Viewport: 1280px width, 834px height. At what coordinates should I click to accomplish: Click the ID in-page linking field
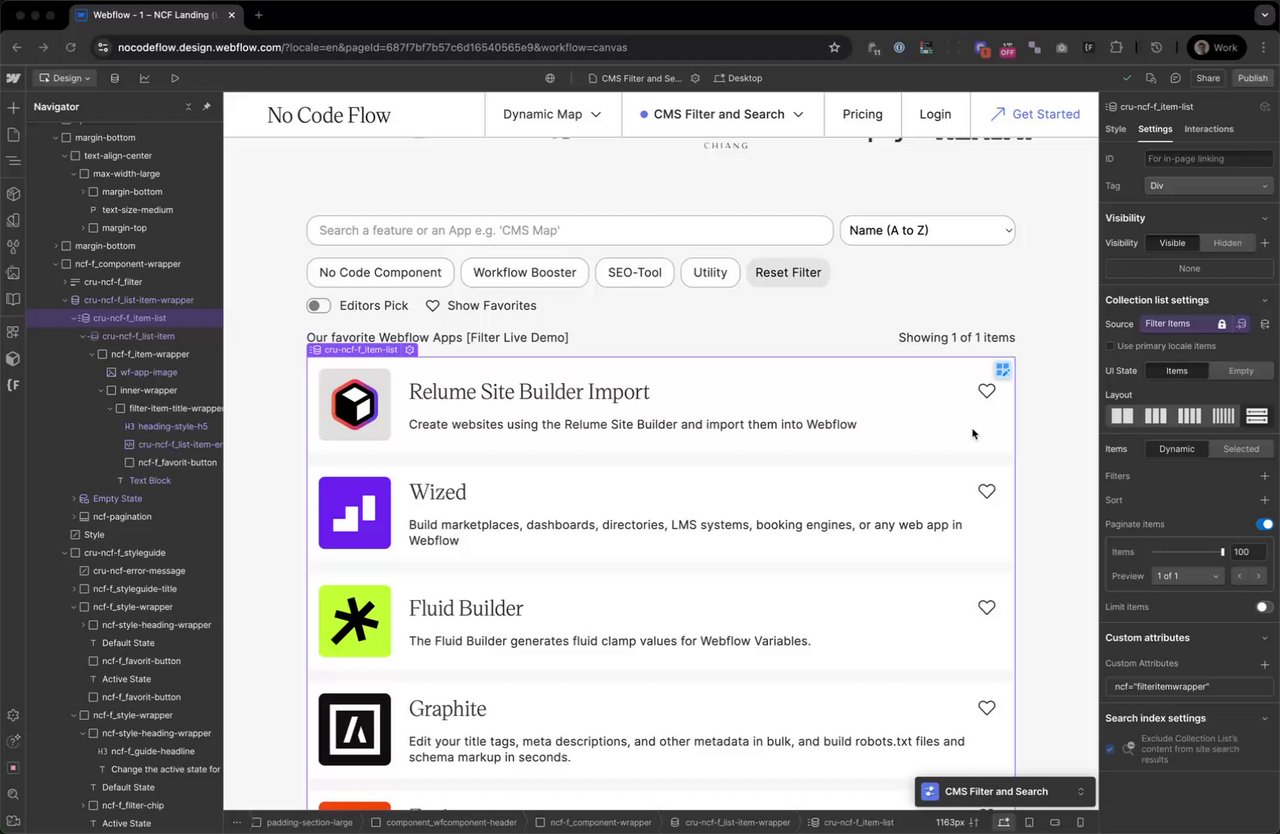tap(1209, 159)
